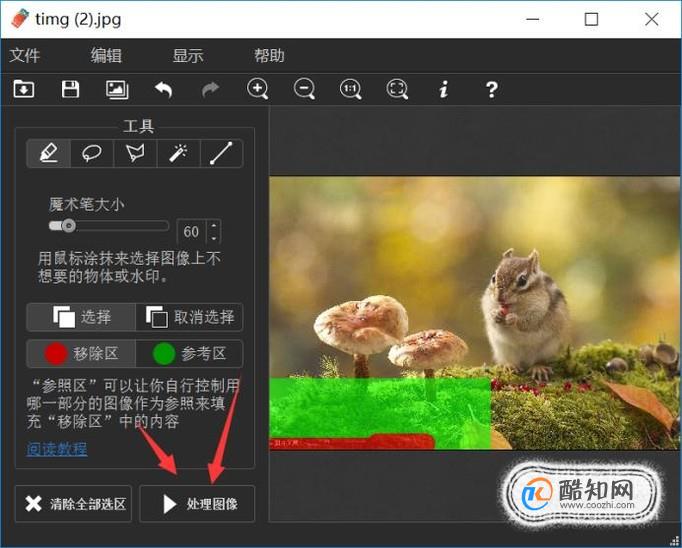Zoom out with the minus magnifier
Viewport: 682px width, 548px height.
[304, 89]
